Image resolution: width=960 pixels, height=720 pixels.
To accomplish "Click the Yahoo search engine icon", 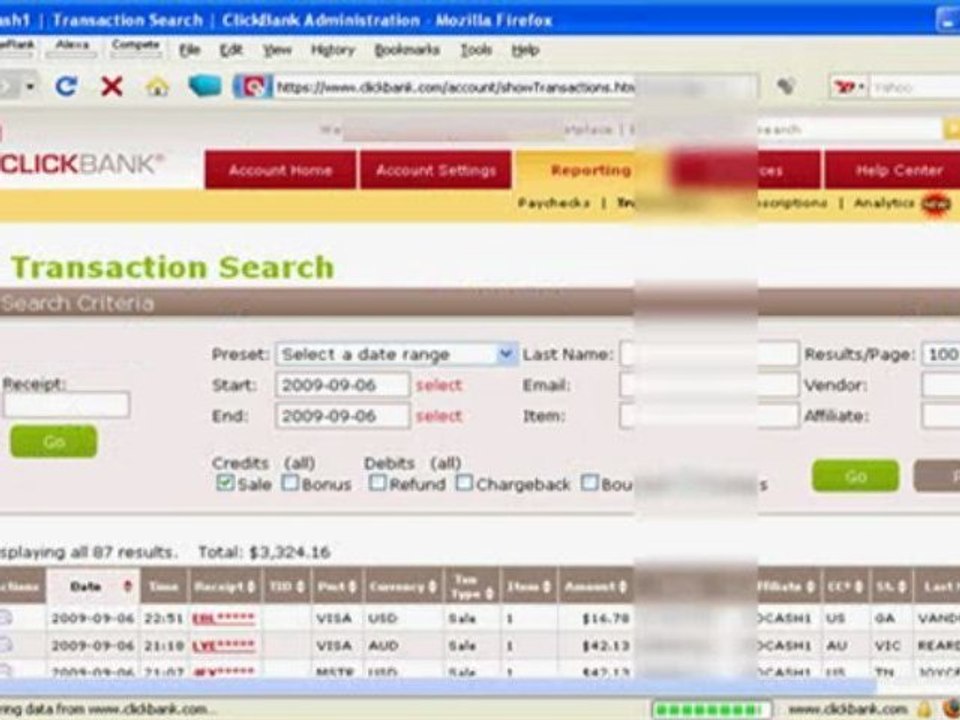I will [x=845, y=88].
